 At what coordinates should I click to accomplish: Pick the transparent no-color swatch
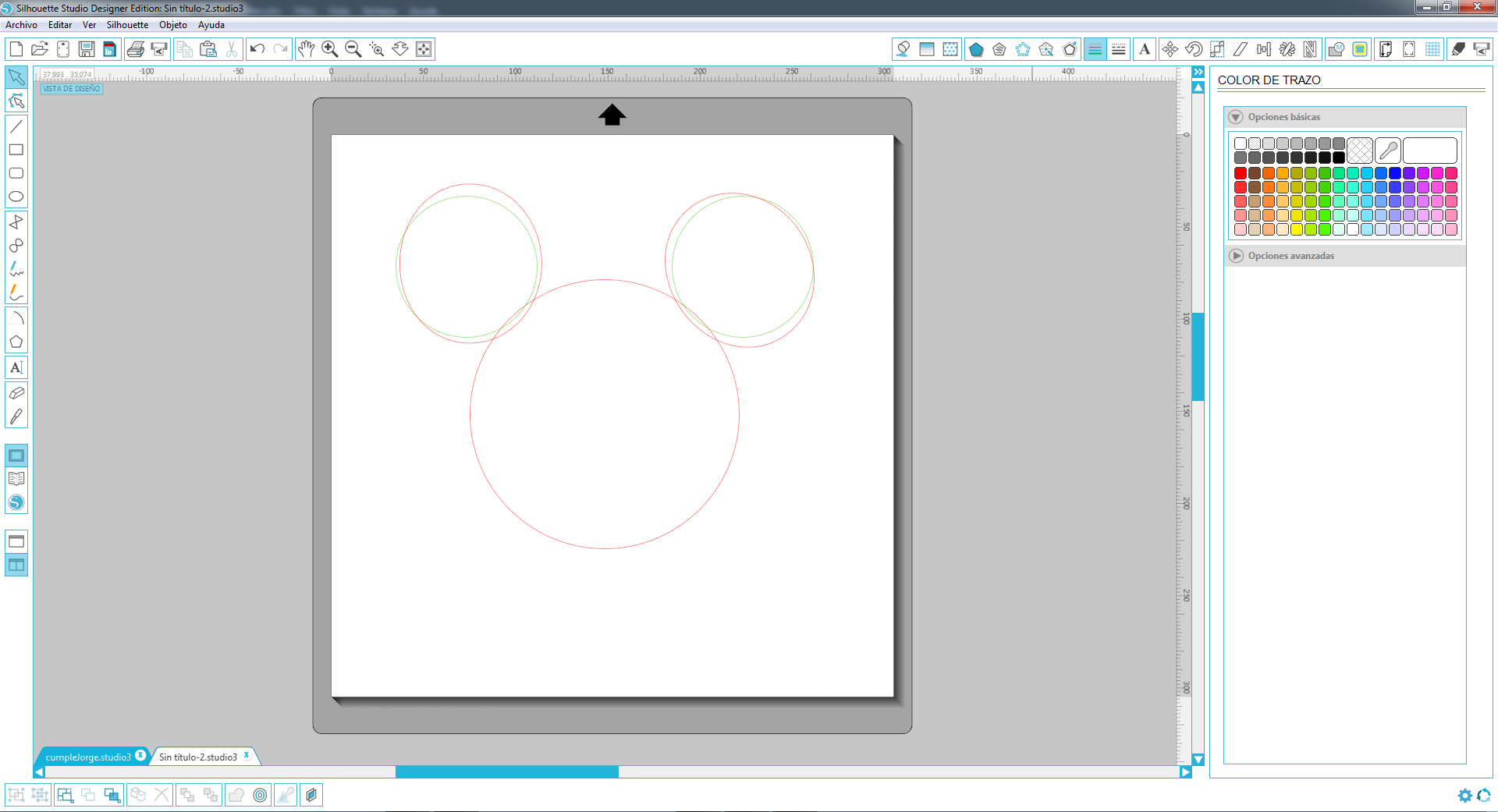(x=1360, y=151)
